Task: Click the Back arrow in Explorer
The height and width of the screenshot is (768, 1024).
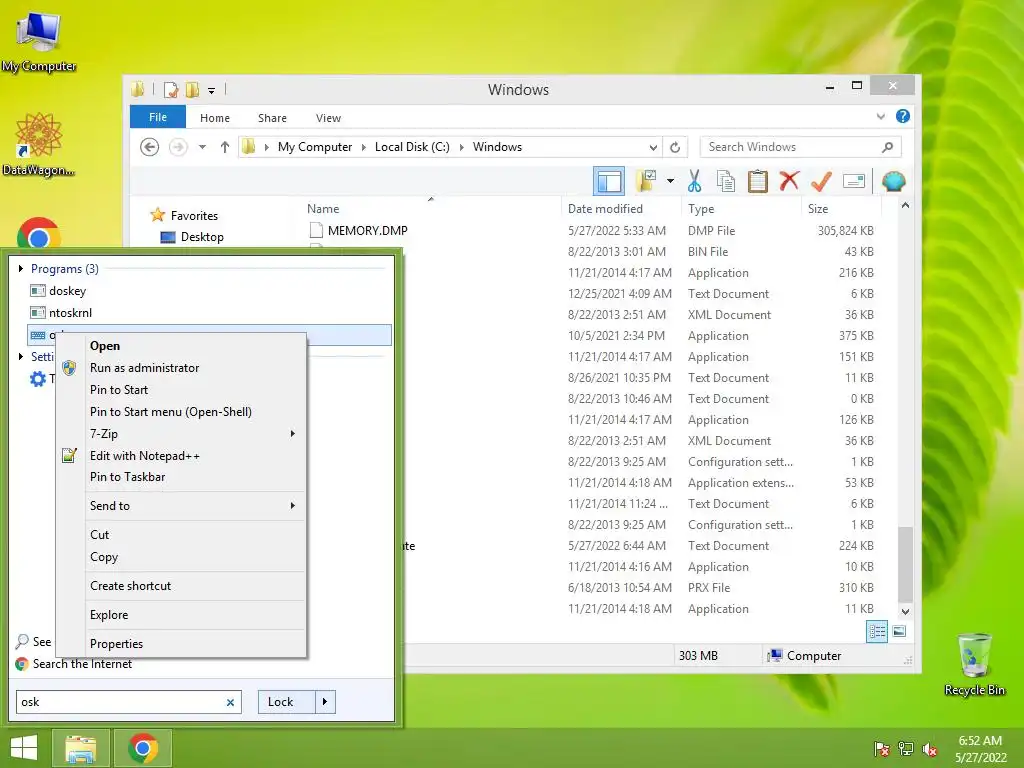Action: point(150,147)
